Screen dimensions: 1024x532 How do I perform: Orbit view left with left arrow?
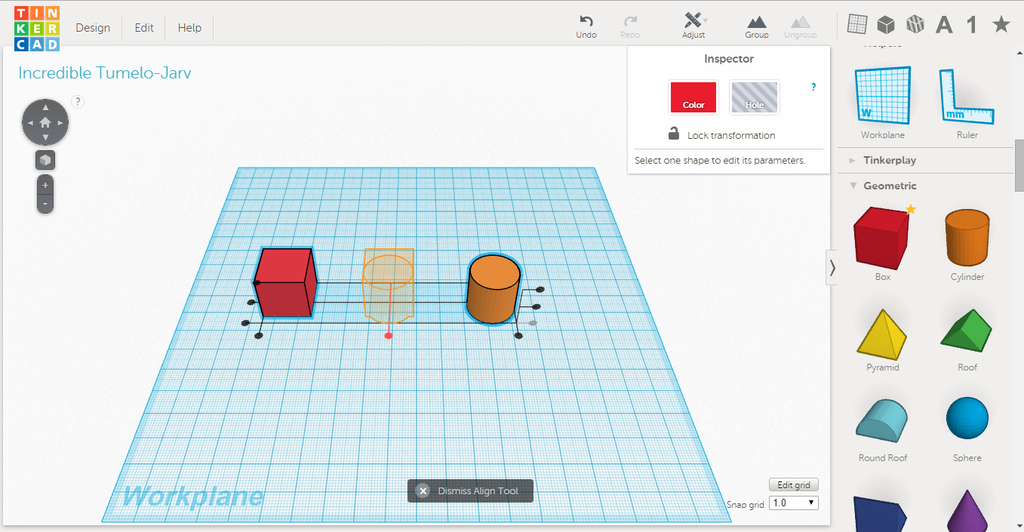(30, 123)
